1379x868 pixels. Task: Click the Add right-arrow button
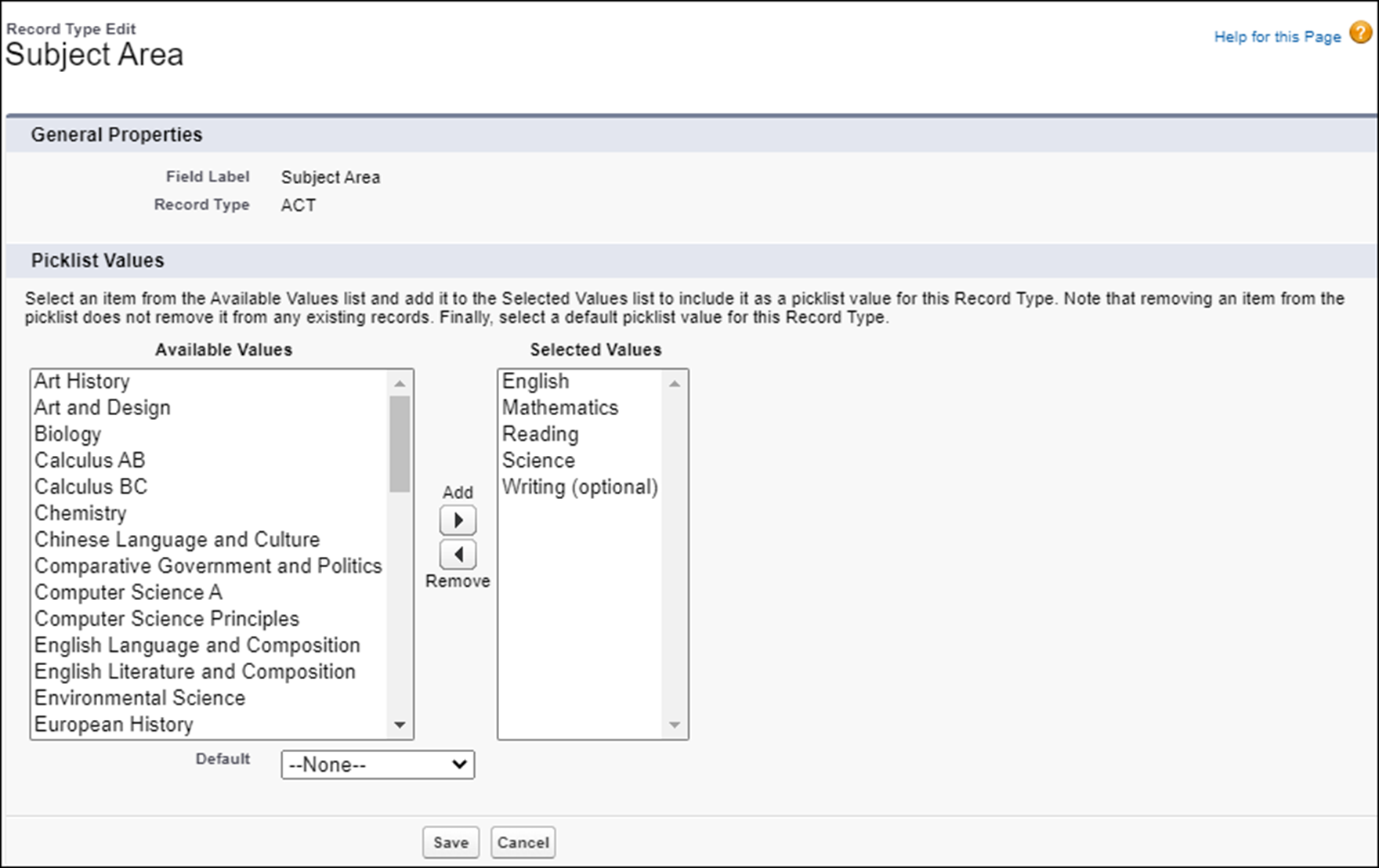[x=458, y=520]
